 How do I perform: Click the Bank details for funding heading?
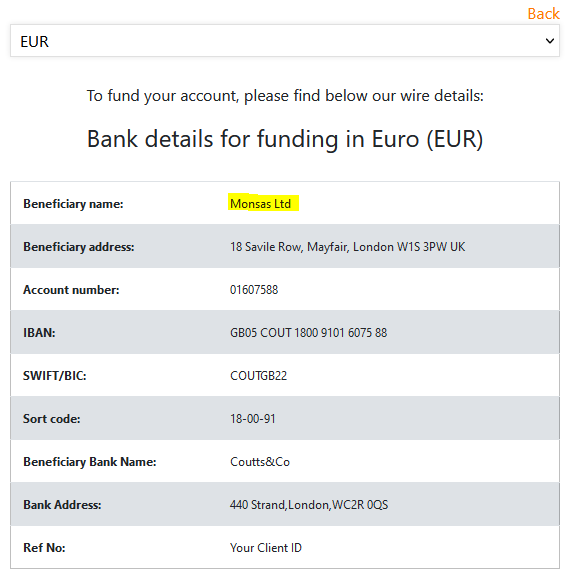point(285,139)
